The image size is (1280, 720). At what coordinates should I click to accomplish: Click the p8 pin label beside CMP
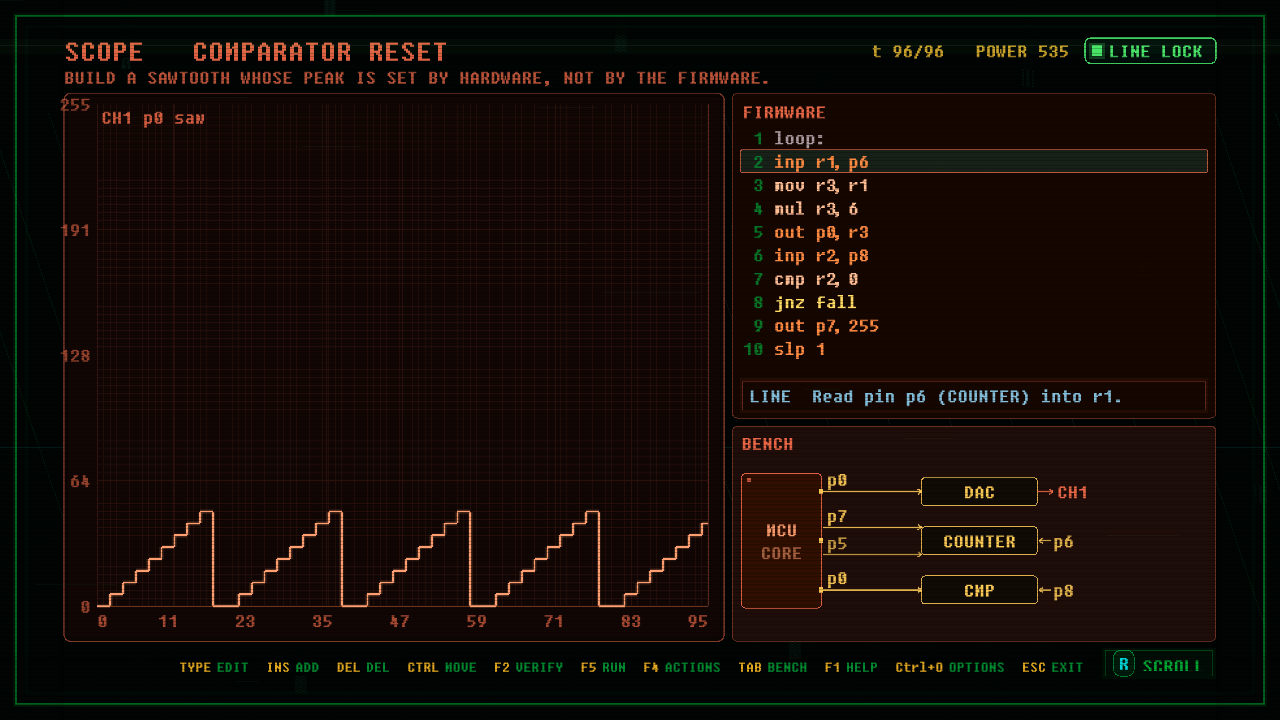[1063, 591]
